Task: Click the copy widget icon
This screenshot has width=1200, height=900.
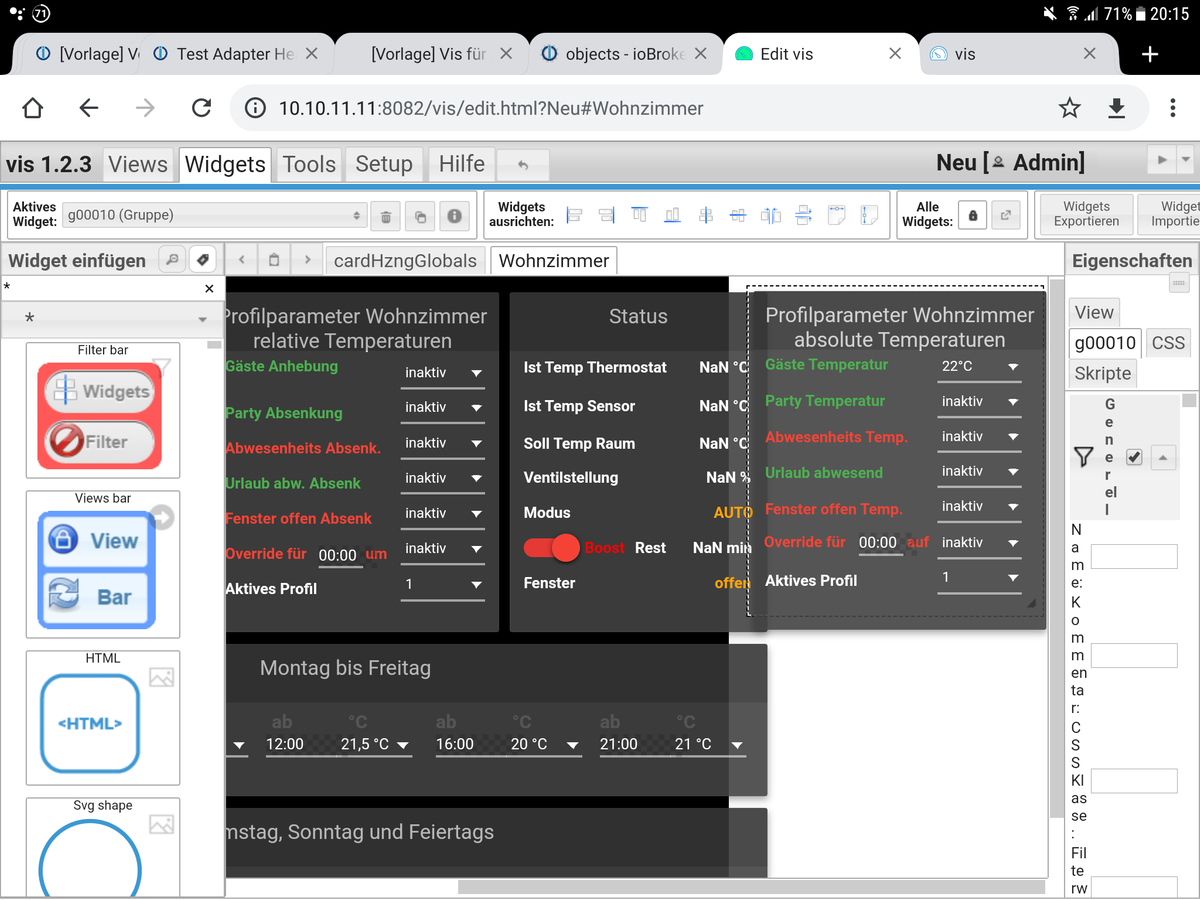Action: click(420, 215)
